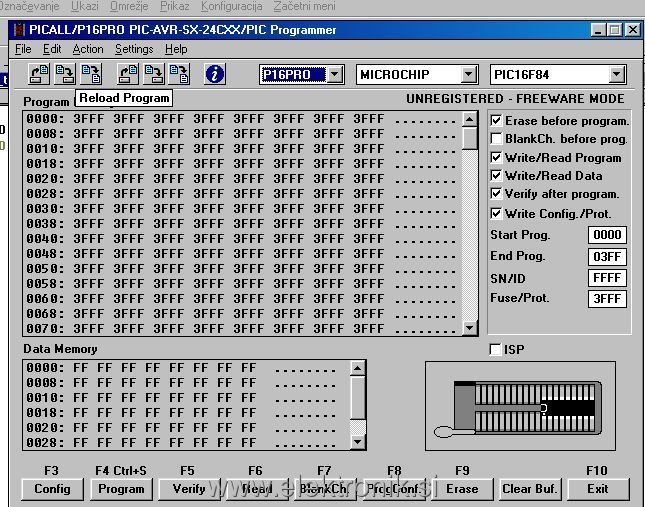The image size is (645, 507).
Task: Open the P16PRO programmer type dropdown
Action: [335, 75]
